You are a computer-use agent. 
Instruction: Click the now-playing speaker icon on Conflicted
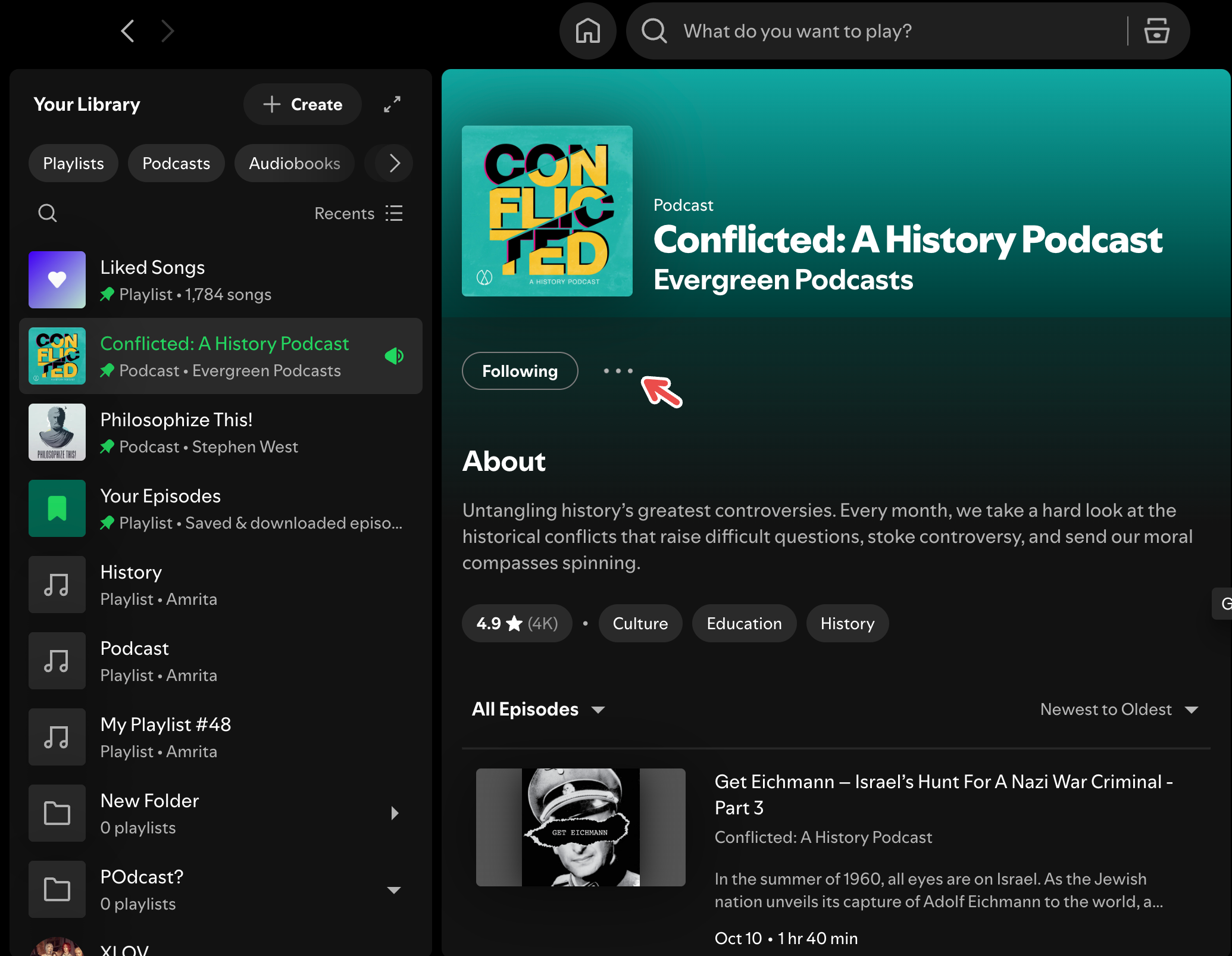point(394,356)
